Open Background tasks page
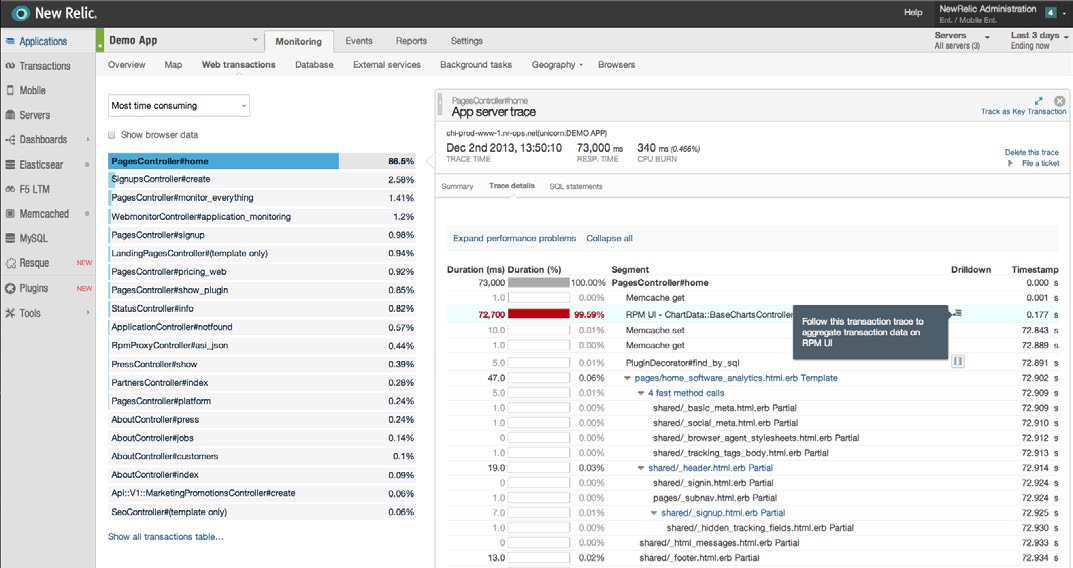This screenshot has width=1073, height=568. tap(476, 64)
